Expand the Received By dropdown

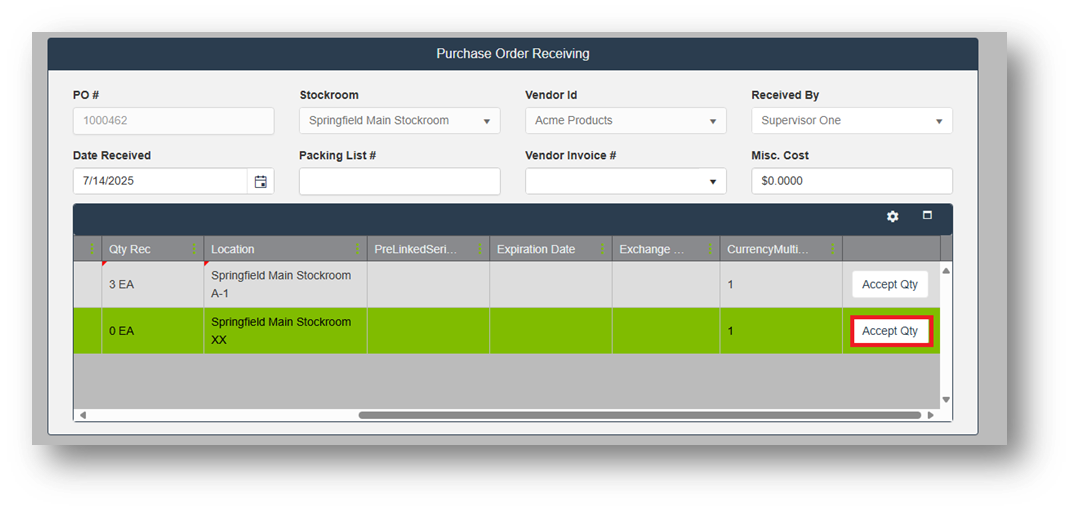939,121
